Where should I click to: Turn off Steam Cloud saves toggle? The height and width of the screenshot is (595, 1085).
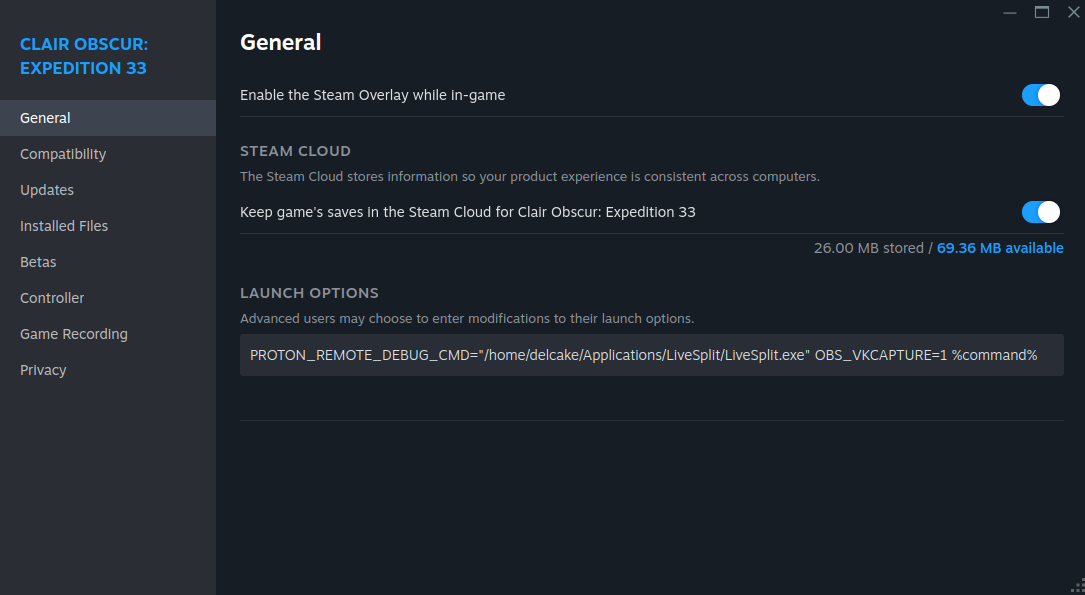[x=1040, y=212]
